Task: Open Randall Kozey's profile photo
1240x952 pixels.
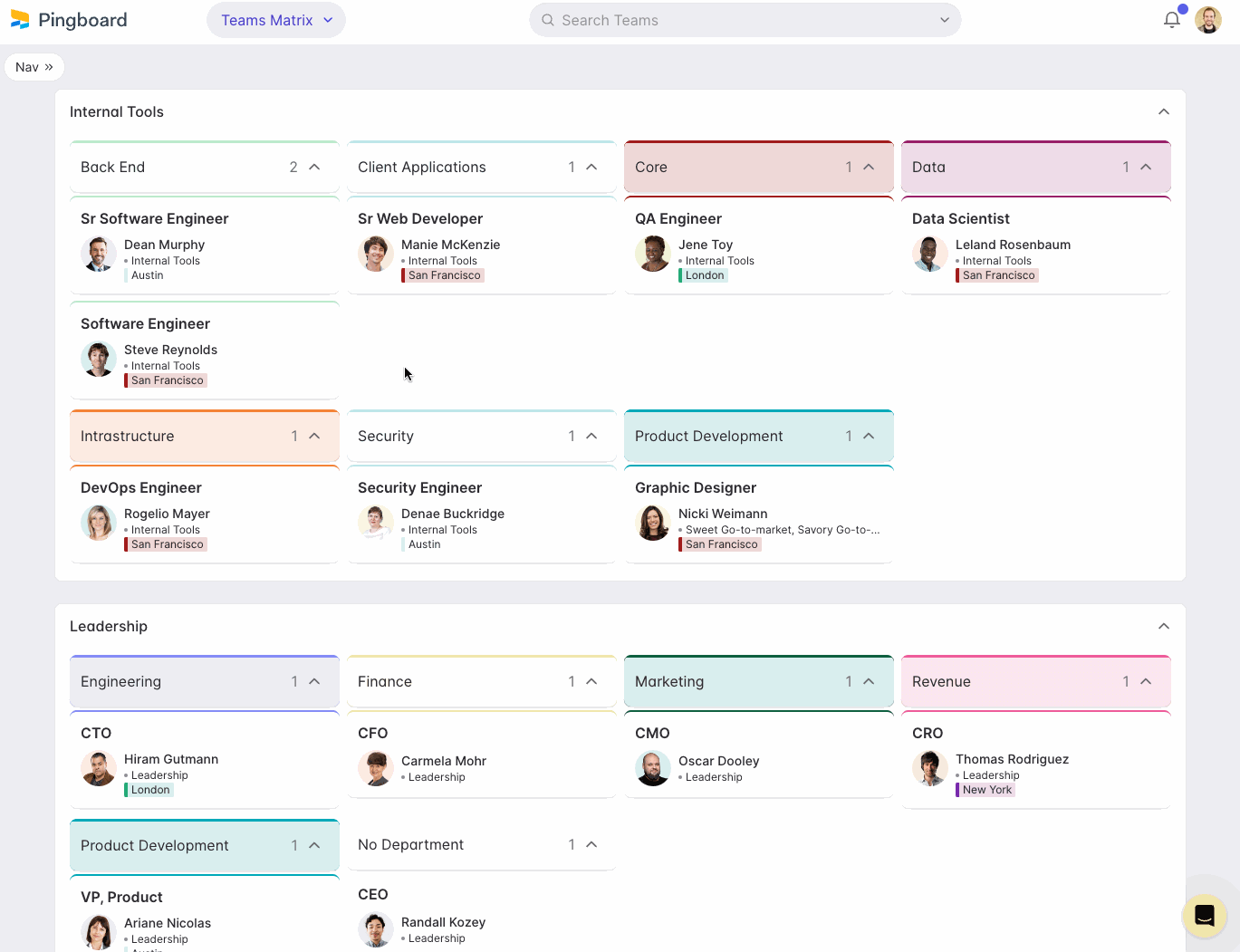Action: tap(375, 929)
